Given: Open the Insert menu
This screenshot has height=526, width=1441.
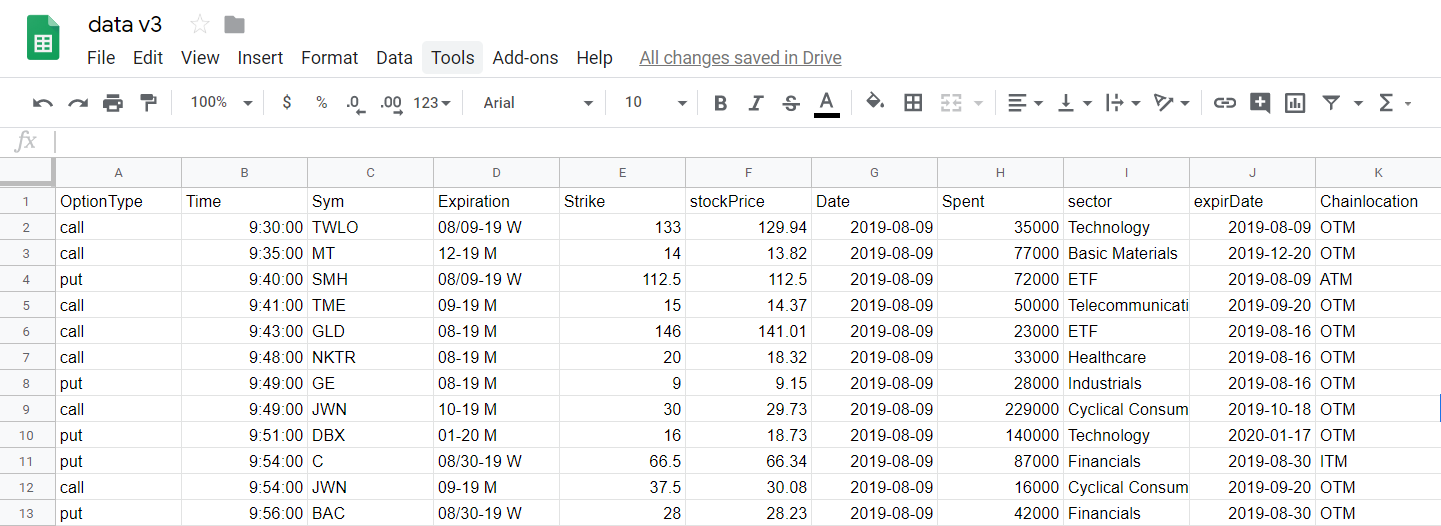Looking at the screenshot, I should point(260,58).
